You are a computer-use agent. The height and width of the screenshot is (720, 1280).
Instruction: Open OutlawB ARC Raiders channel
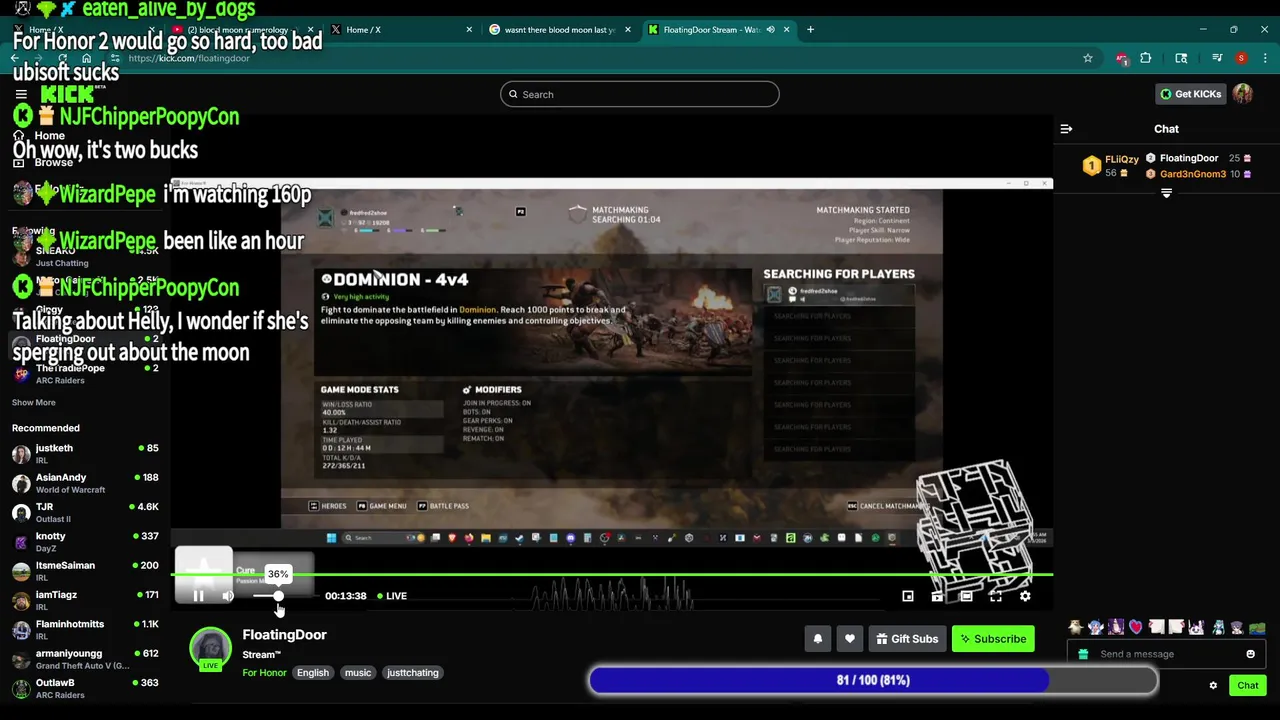[x=85, y=688]
